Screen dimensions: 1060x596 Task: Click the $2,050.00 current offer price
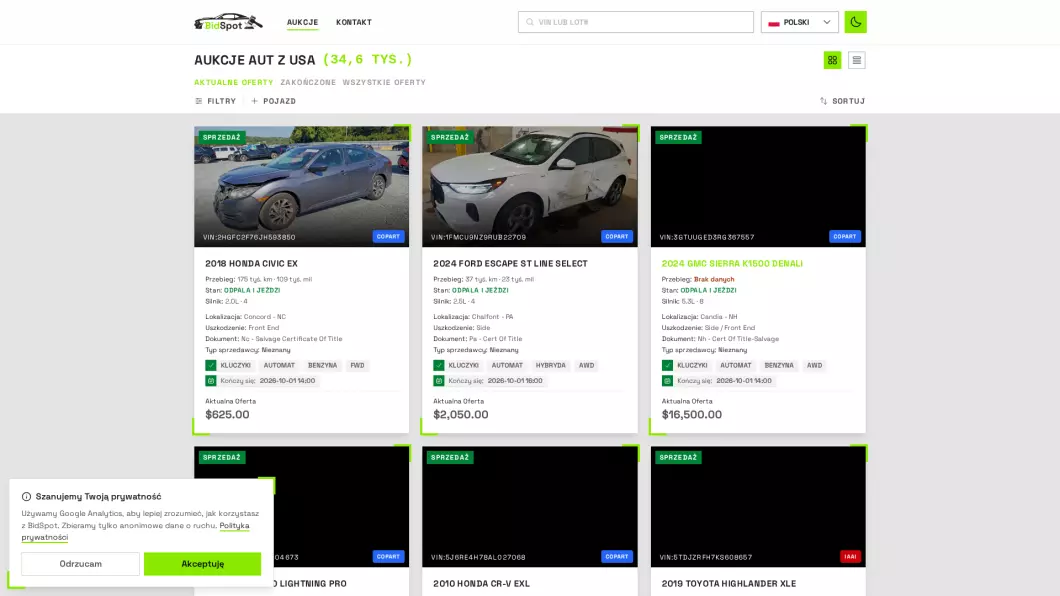tap(460, 415)
